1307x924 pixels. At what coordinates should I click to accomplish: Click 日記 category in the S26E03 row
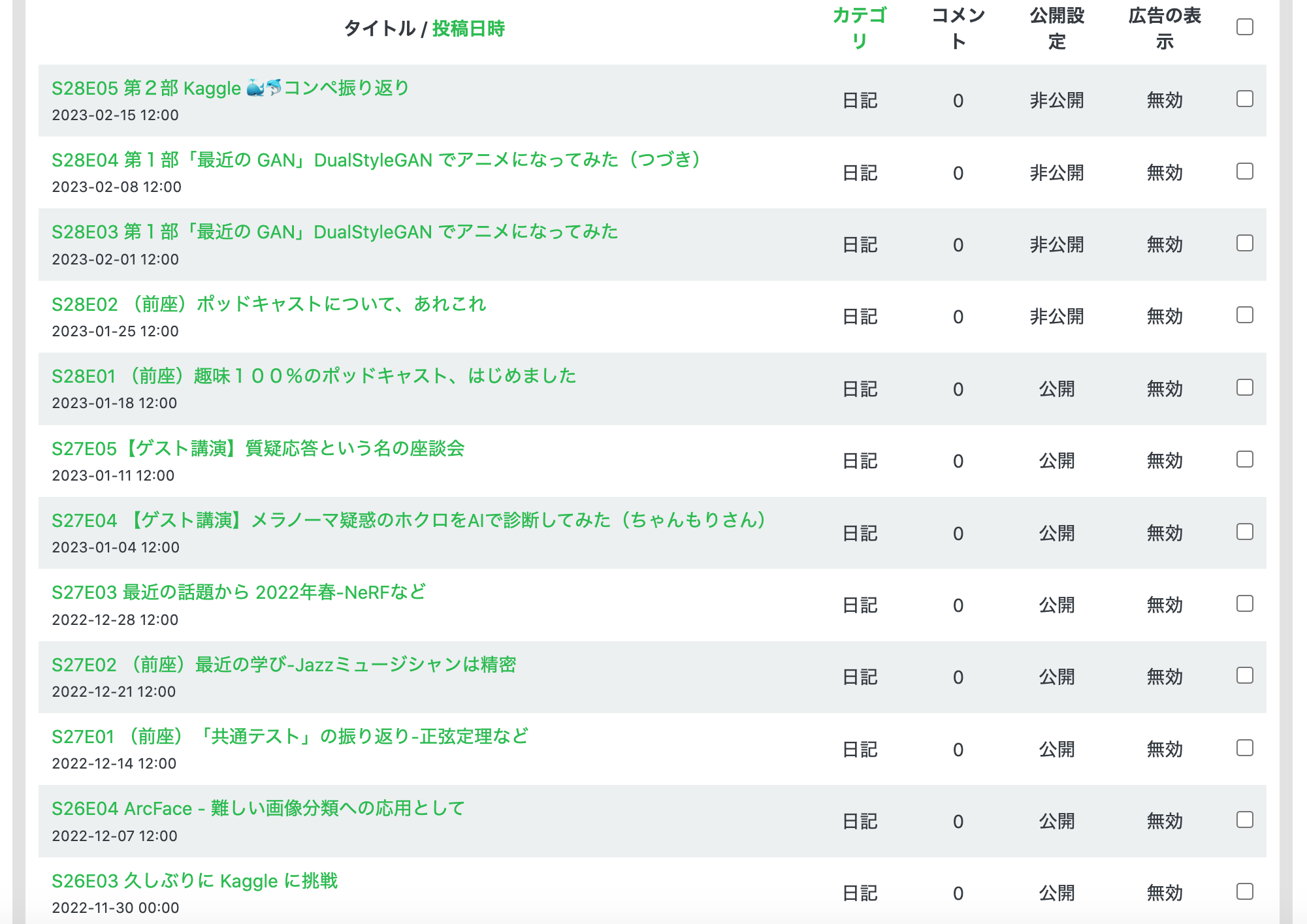860,893
